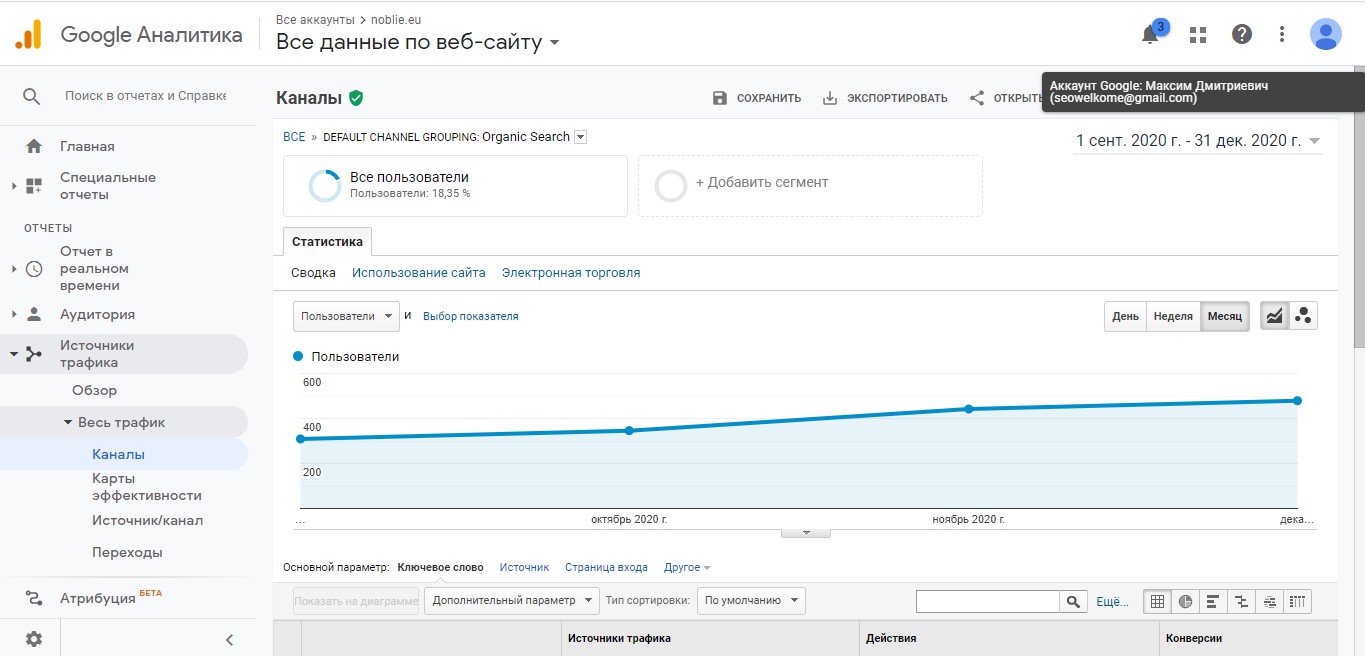Click the real-time clock icon
The width and height of the screenshot is (1365, 656).
34,269
